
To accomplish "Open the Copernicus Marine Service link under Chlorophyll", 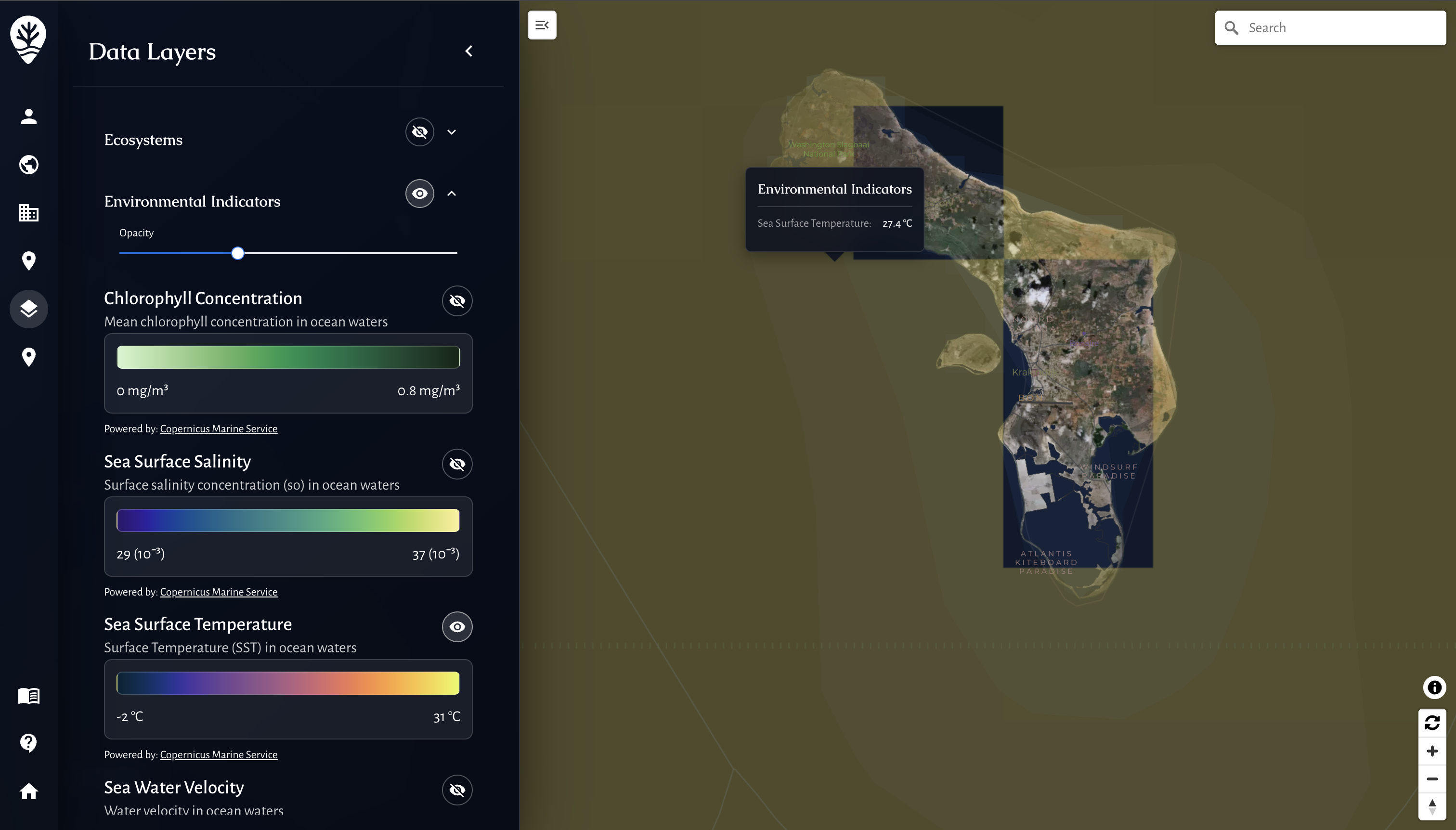I will pos(218,428).
